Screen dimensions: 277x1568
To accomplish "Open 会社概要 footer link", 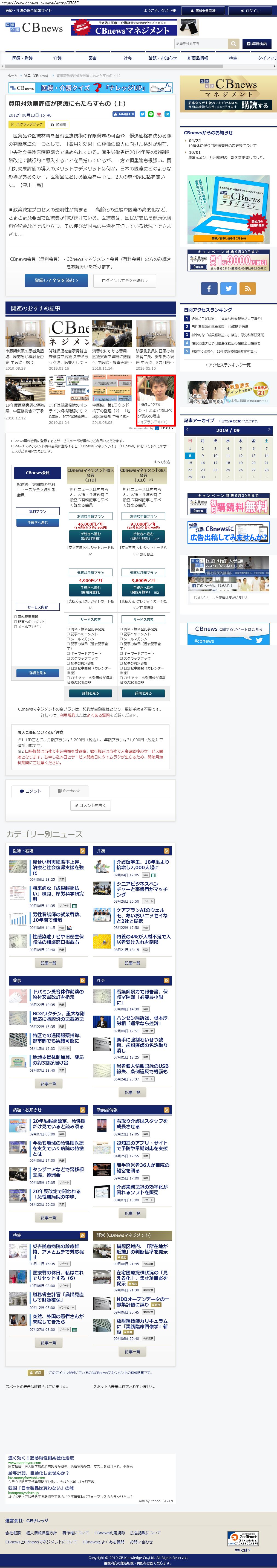I will tap(13, 1533).
